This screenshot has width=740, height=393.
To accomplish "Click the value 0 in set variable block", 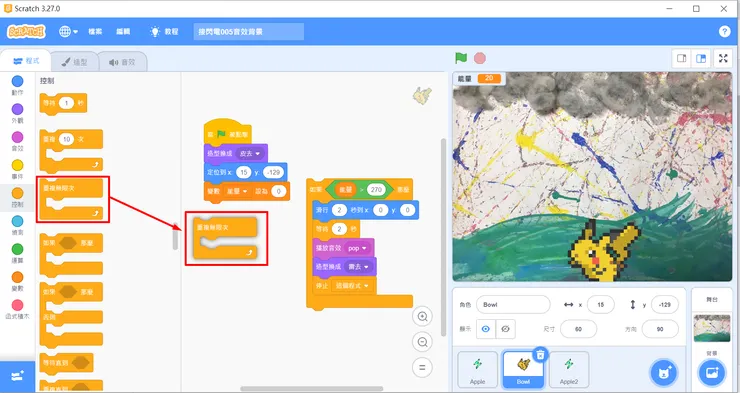I will (x=278, y=191).
